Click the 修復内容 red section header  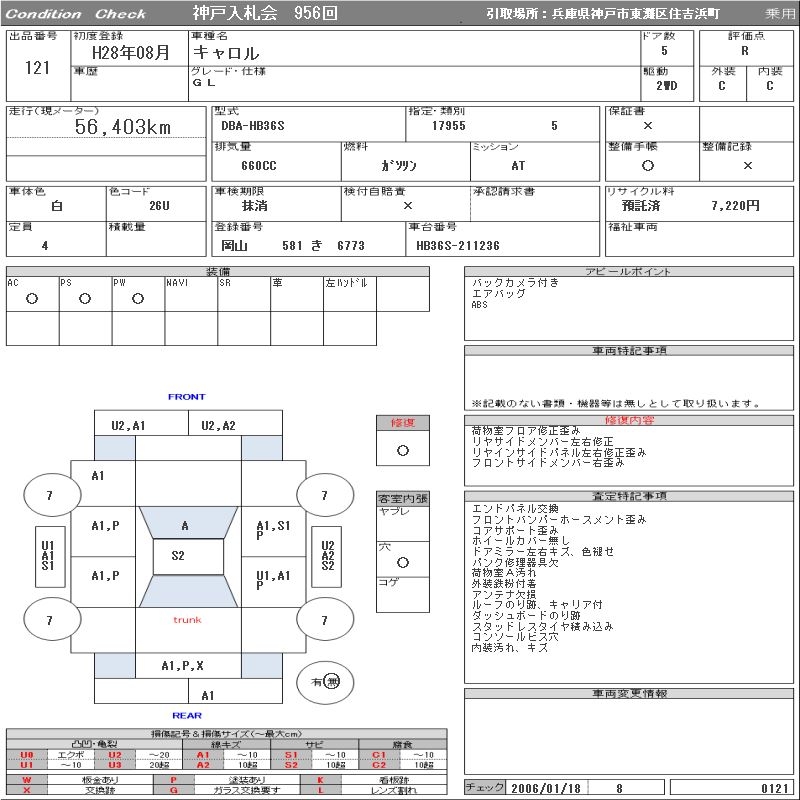click(629, 420)
